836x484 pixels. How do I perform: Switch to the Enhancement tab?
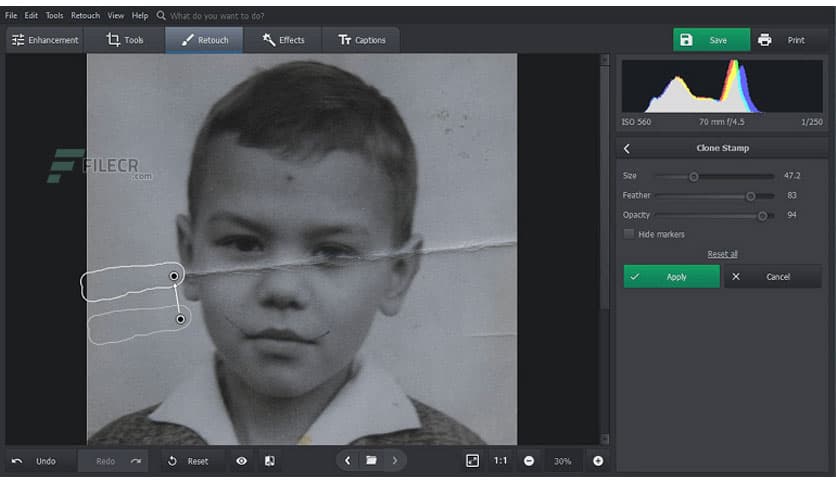(x=45, y=40)
